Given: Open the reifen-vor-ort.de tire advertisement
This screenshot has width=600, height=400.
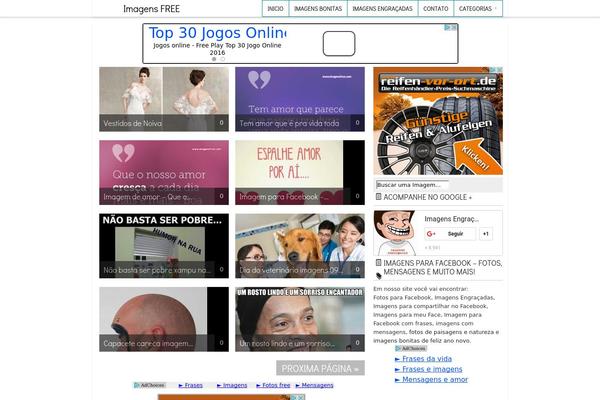Looking at the screenshot, I should (438, 121).
